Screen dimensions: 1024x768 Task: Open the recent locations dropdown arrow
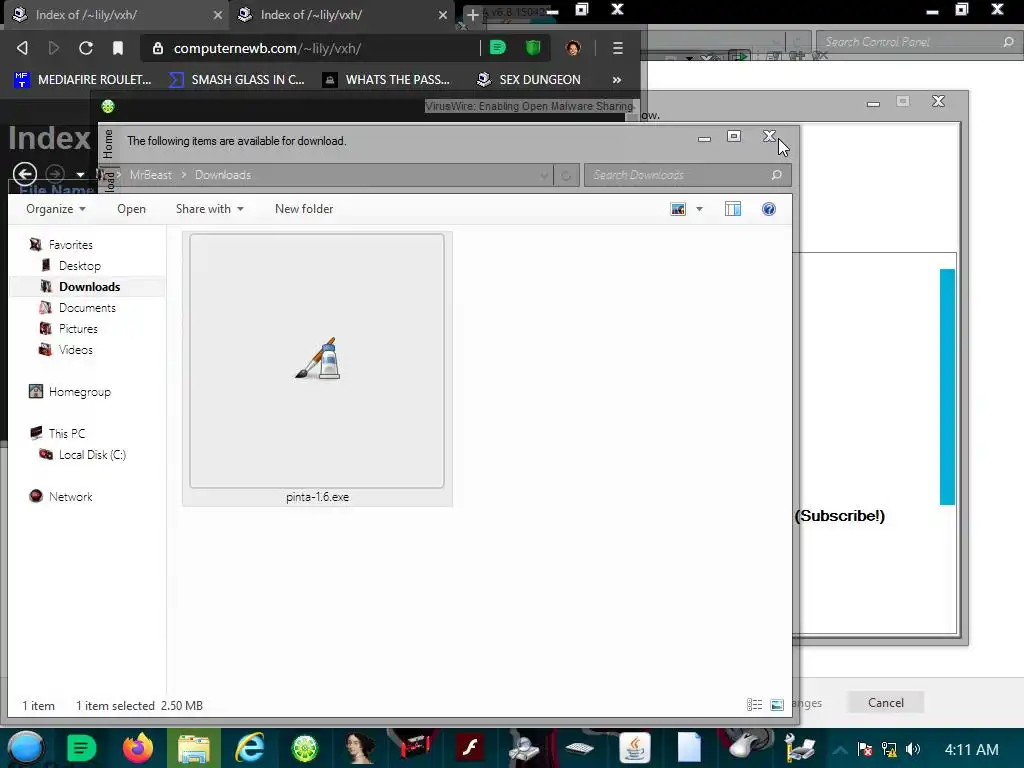coord(80,175)
